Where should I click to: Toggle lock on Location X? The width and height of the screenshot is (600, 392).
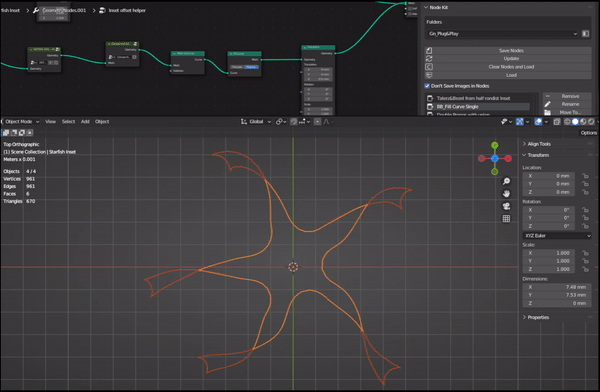click(x=585, y=176)
